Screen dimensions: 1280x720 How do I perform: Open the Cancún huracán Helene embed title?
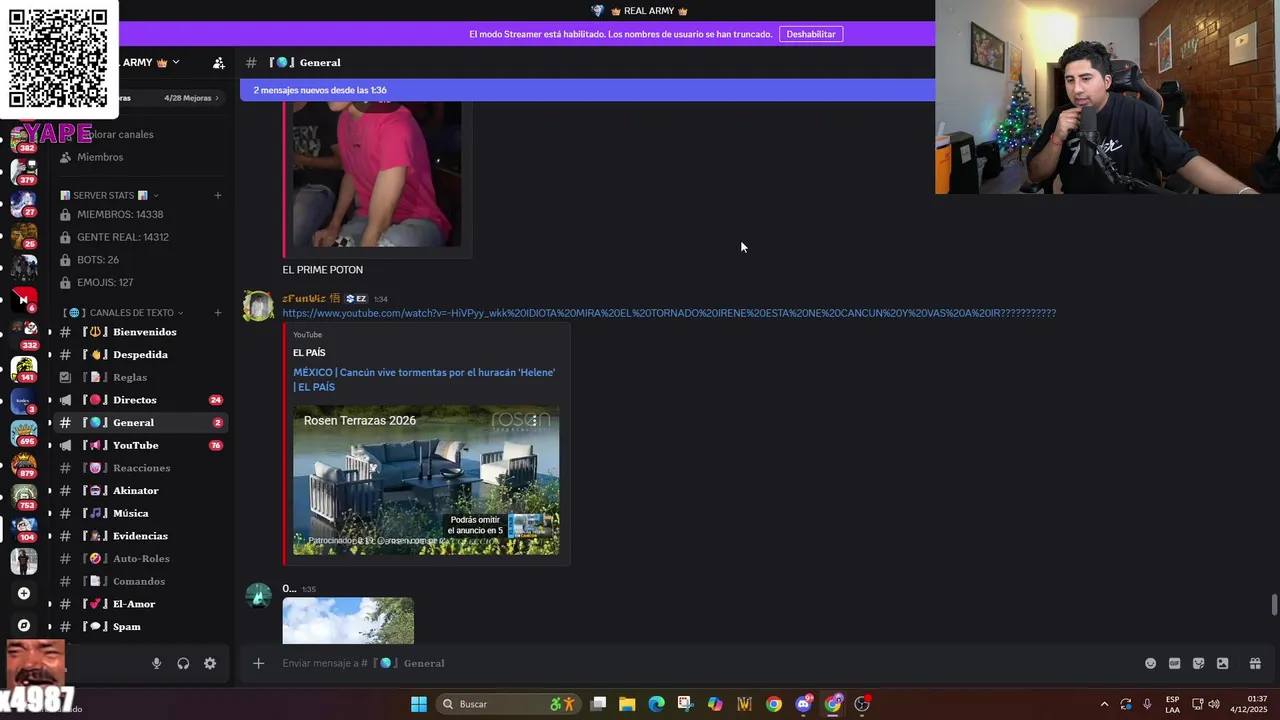[x=424, y=379]
